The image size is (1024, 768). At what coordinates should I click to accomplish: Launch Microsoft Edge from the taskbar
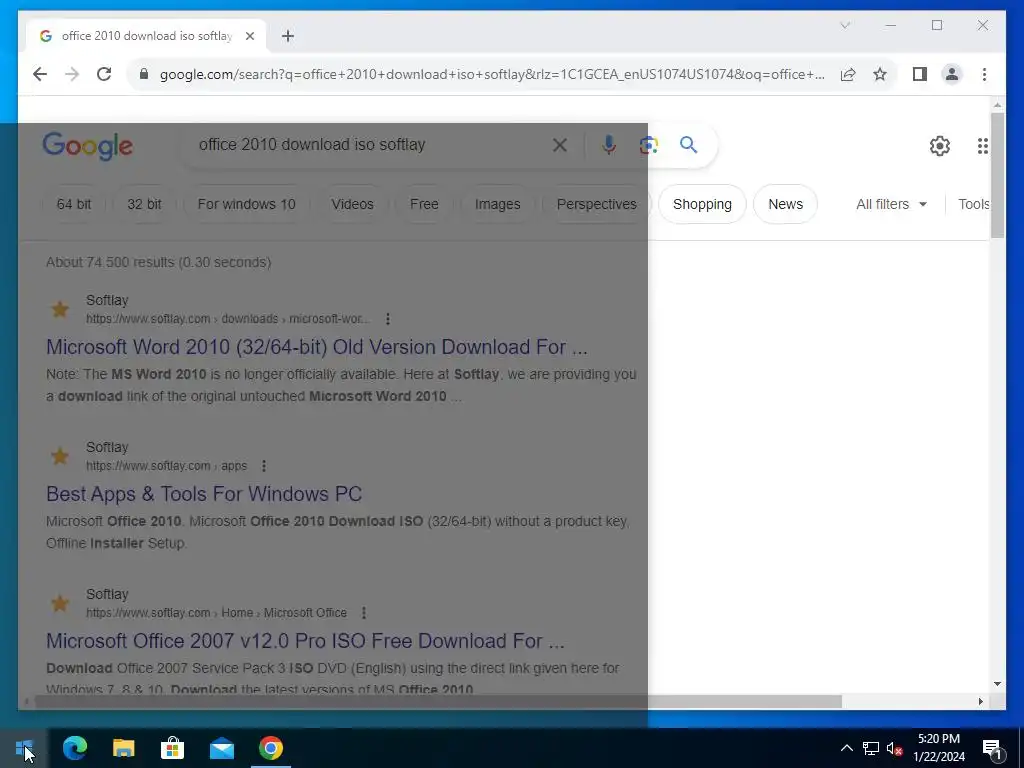coord(74,748)
